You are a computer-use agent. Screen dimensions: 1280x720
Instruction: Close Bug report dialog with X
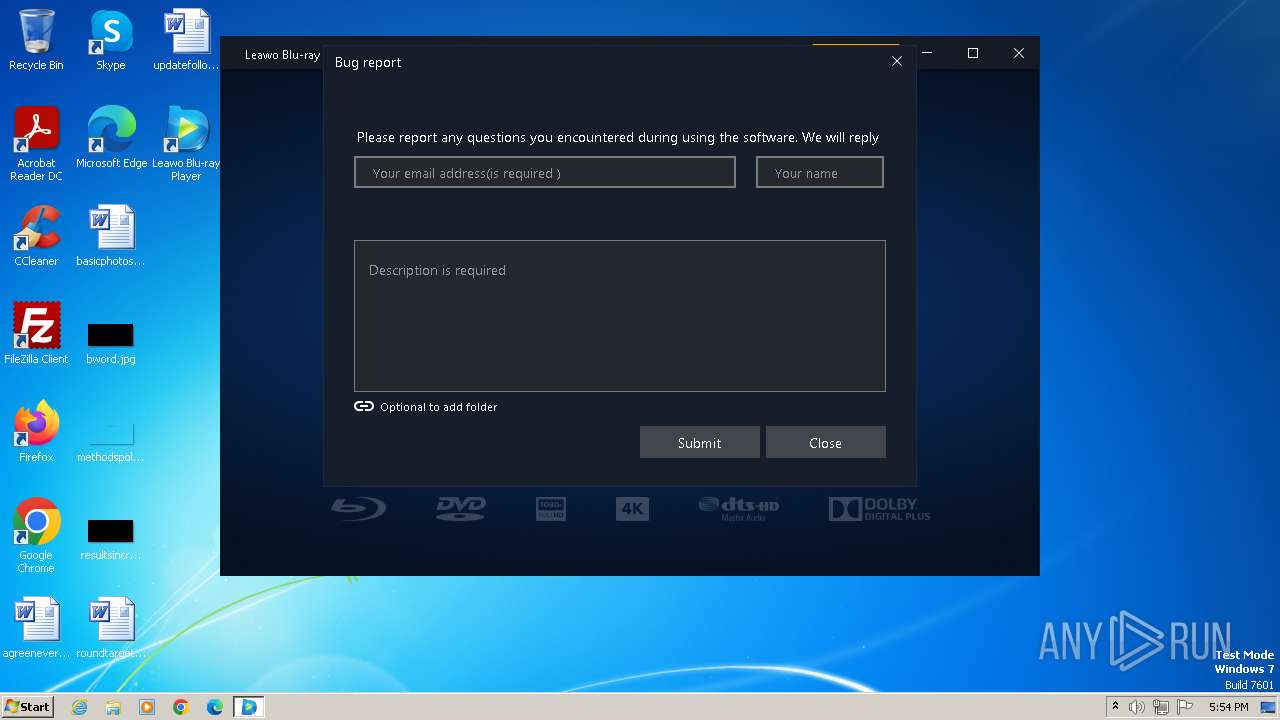coord(897,61)
